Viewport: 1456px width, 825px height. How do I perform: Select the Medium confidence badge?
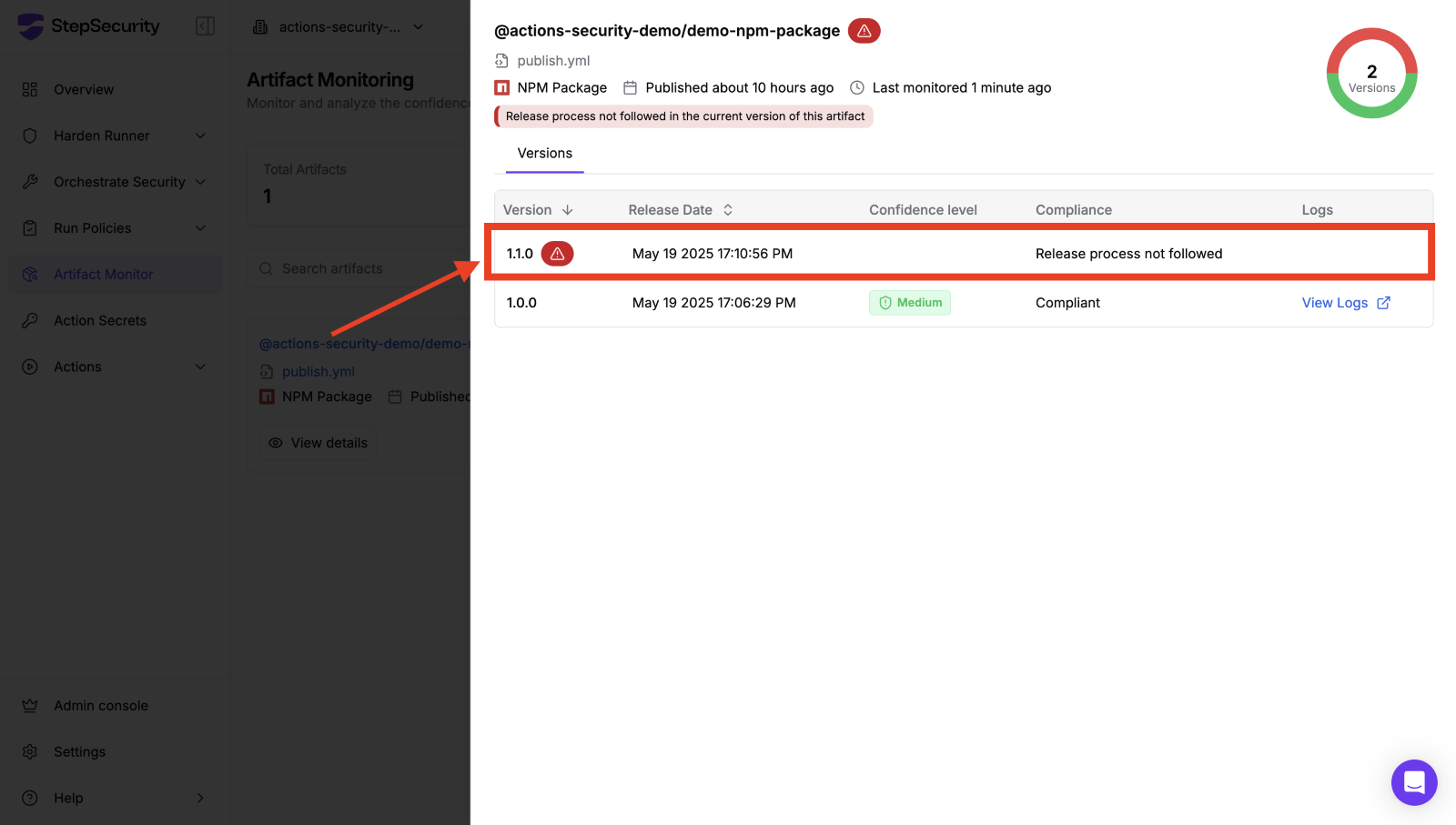910,303
